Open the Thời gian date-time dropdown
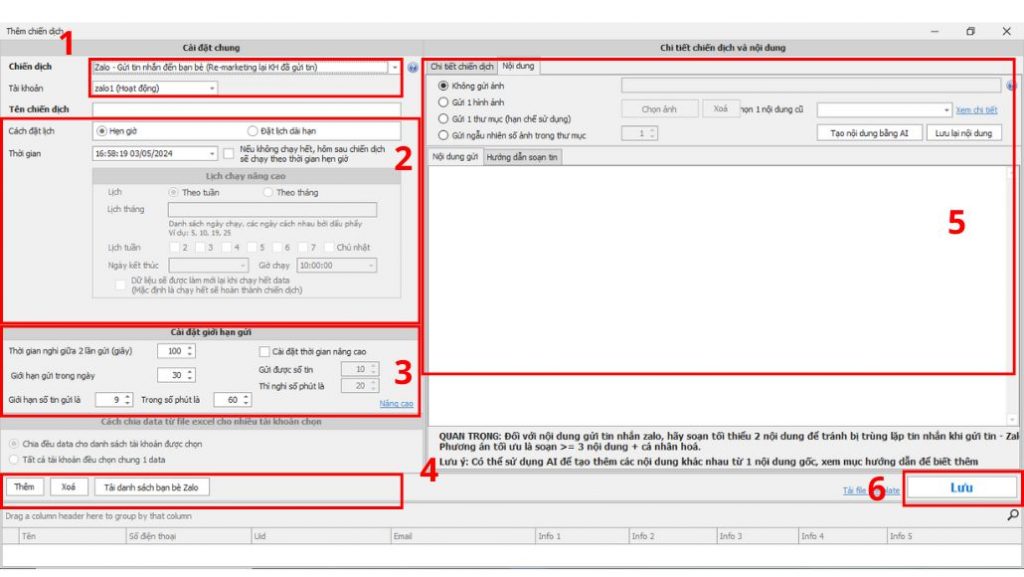The image size is (1024, 577). click(212, 154)
